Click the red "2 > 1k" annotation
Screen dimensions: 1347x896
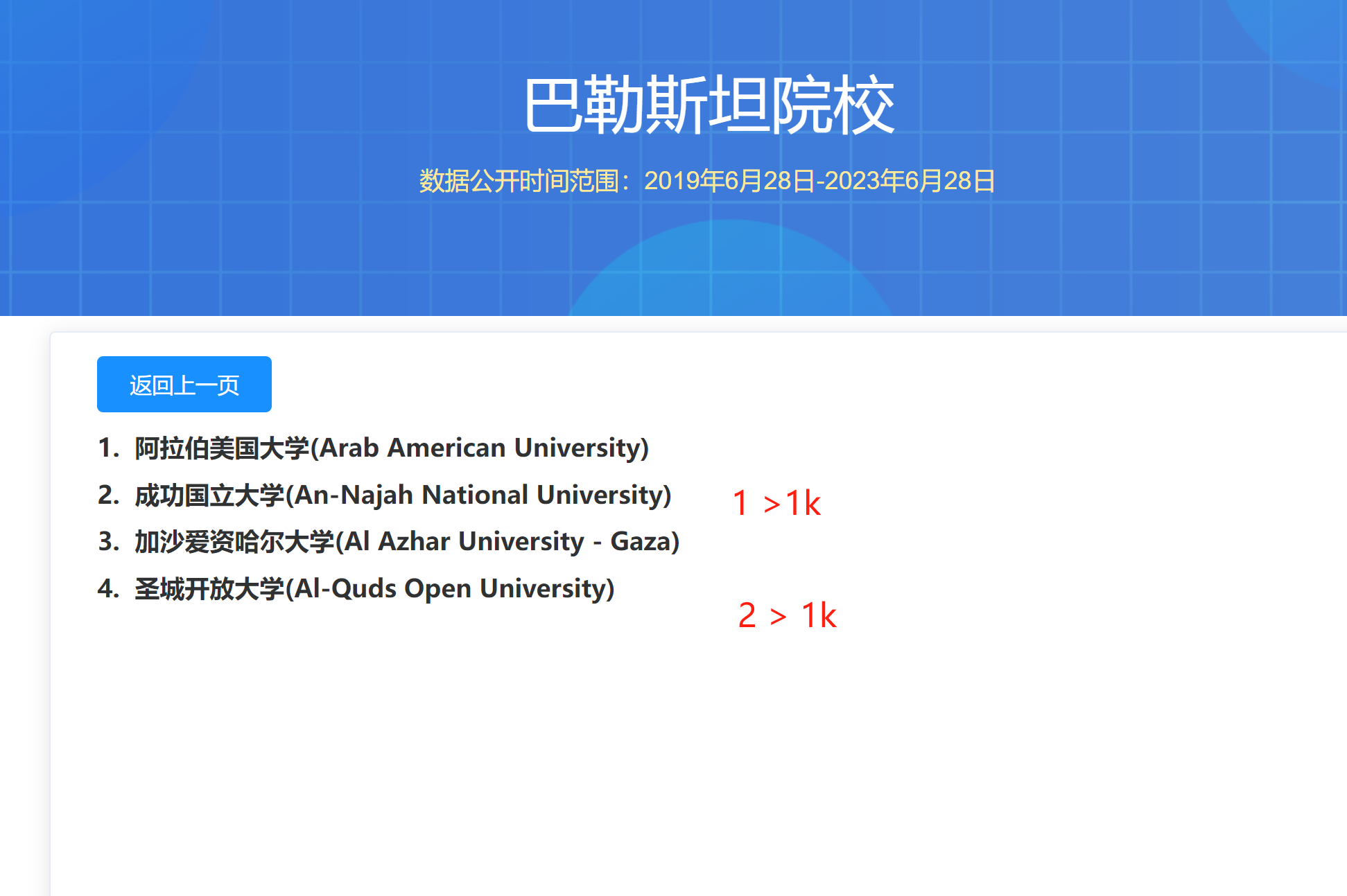787,615
